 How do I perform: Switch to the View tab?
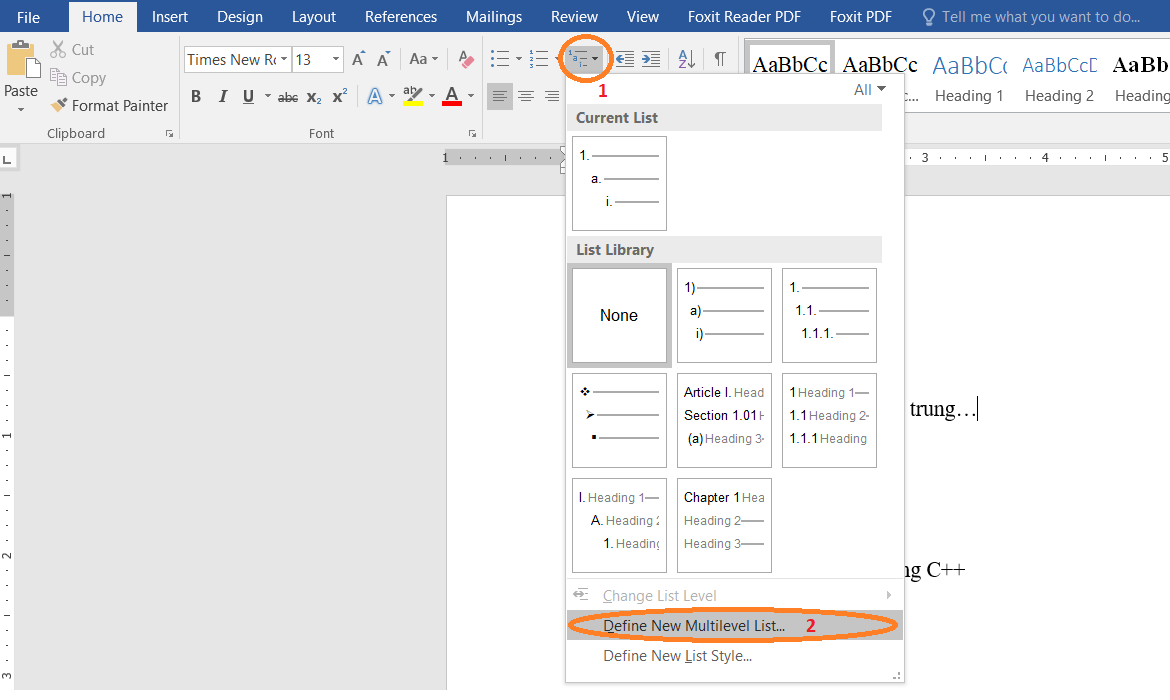click(x=642, y=16)
